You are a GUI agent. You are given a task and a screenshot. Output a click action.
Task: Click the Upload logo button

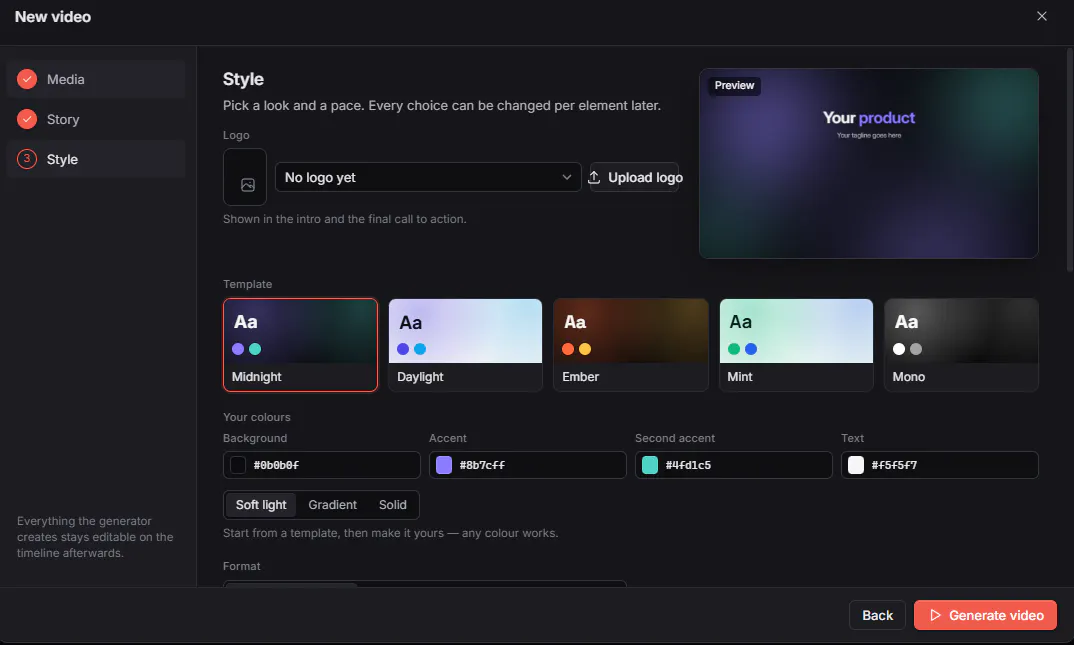pyautogui.click(x=634, y=177)
